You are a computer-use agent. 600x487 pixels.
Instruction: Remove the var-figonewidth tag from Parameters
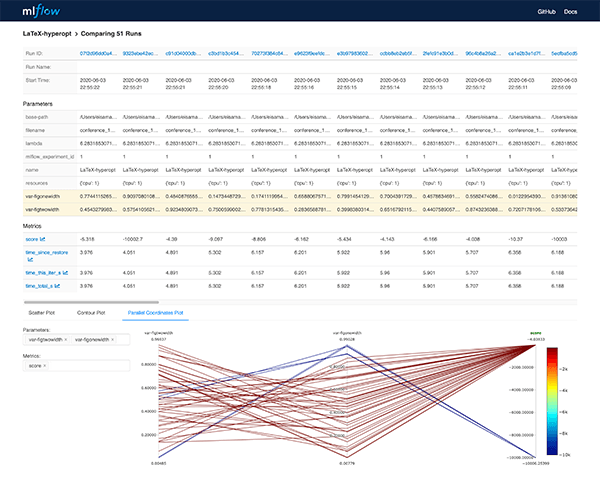[x=112, y=339]
